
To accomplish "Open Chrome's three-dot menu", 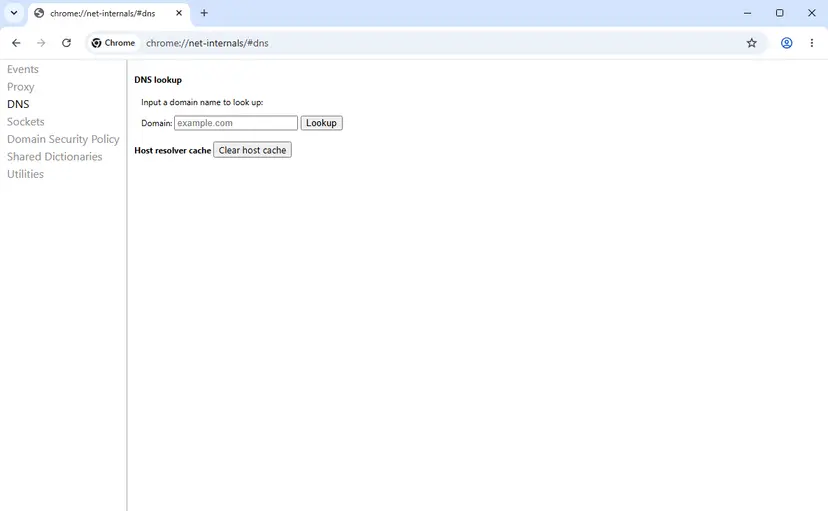I will pyautogui.click(x=812, y=43).
